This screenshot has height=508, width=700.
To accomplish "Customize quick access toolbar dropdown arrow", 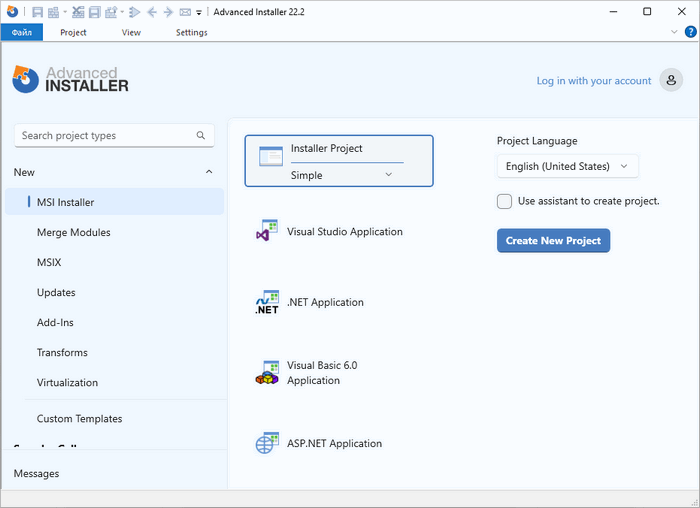I will click(199, 13).
